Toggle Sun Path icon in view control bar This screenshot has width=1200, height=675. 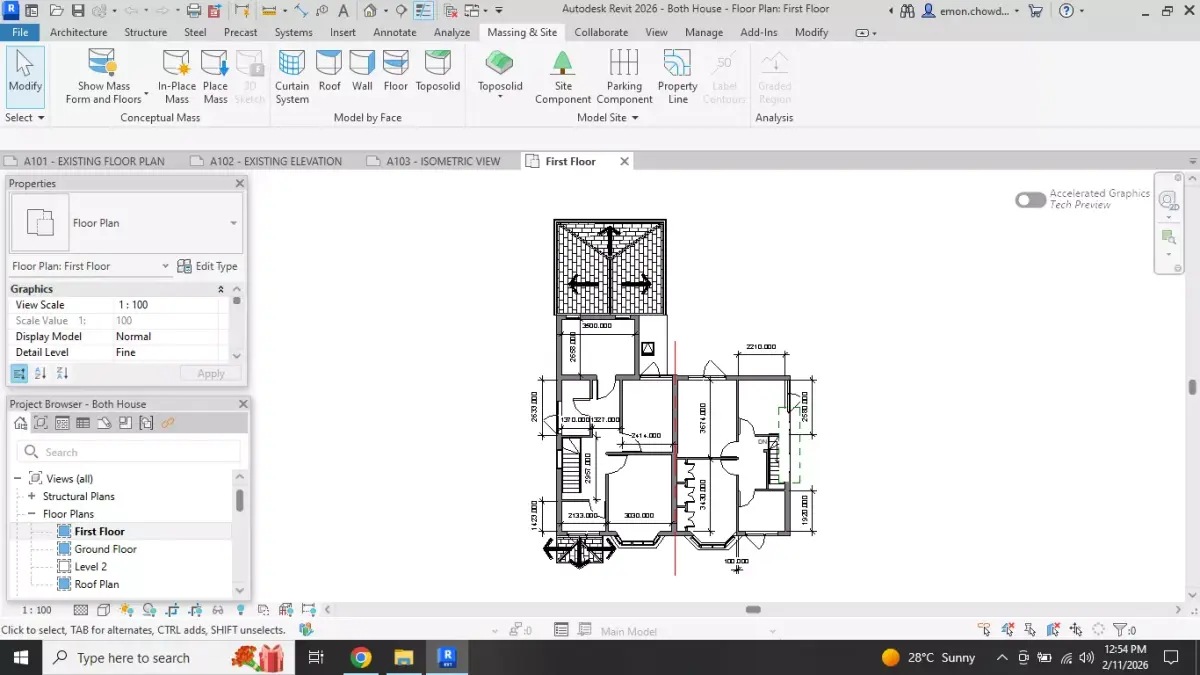(126, 610)
